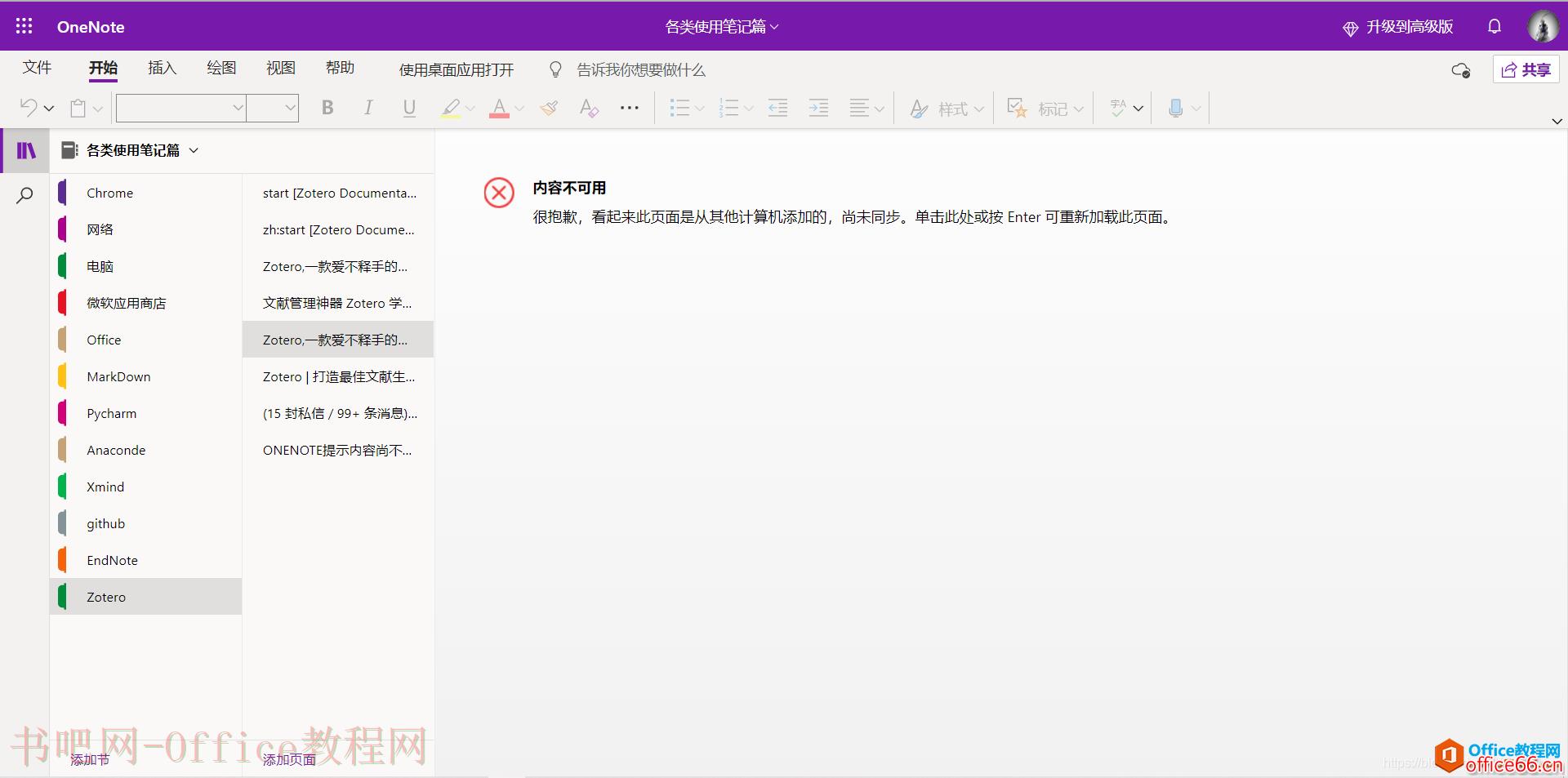Click the 共享 share button

pyautogui.click(x=1526, y=69)
